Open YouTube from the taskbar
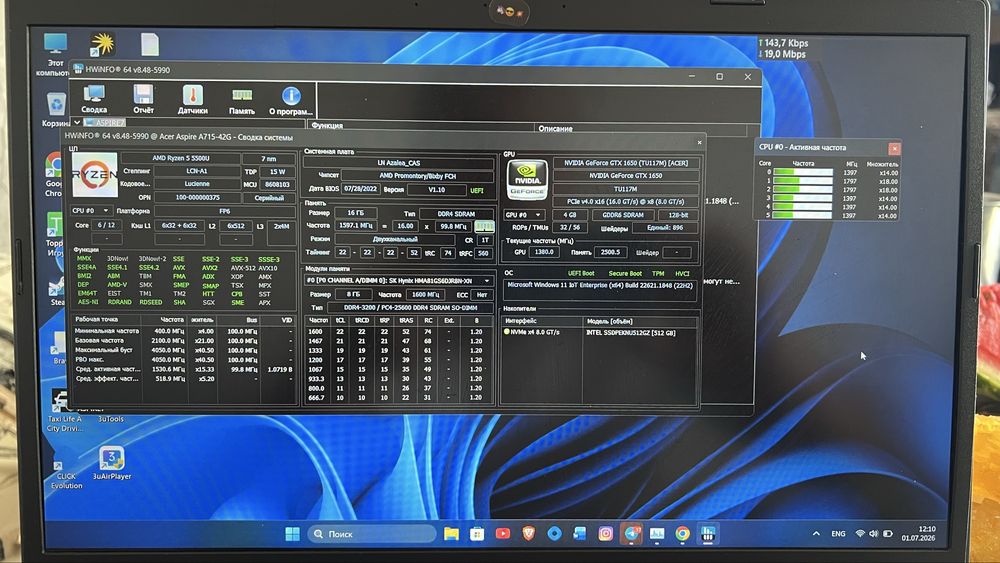This screenshot has height=563, width=1000. pyautogui.click(x=503, y=534)
